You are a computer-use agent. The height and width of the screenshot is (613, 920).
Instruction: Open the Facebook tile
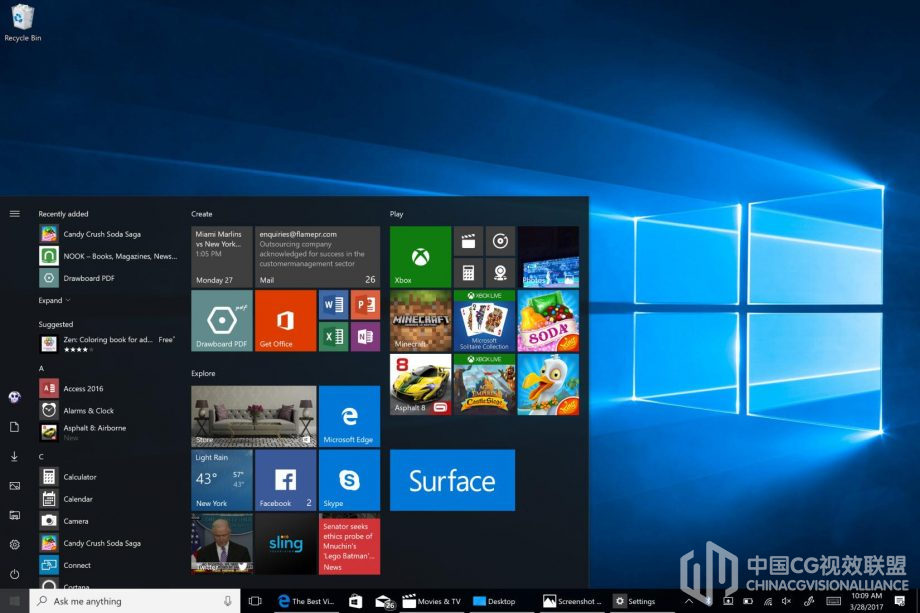285,480
